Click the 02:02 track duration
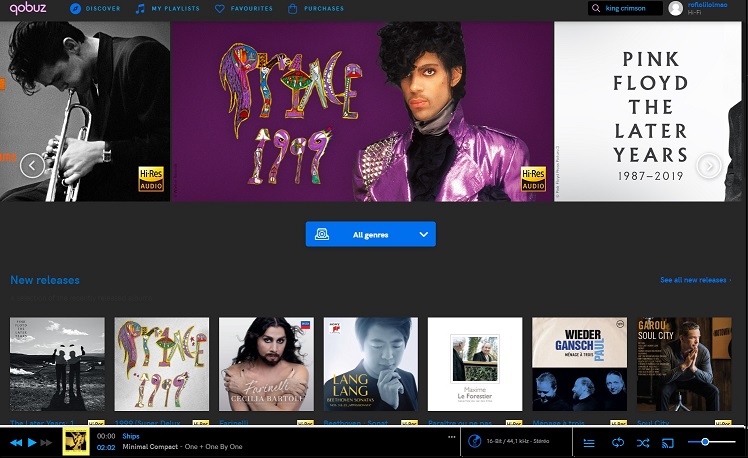Screen dimensions: 748x458 tap(106, 448)
